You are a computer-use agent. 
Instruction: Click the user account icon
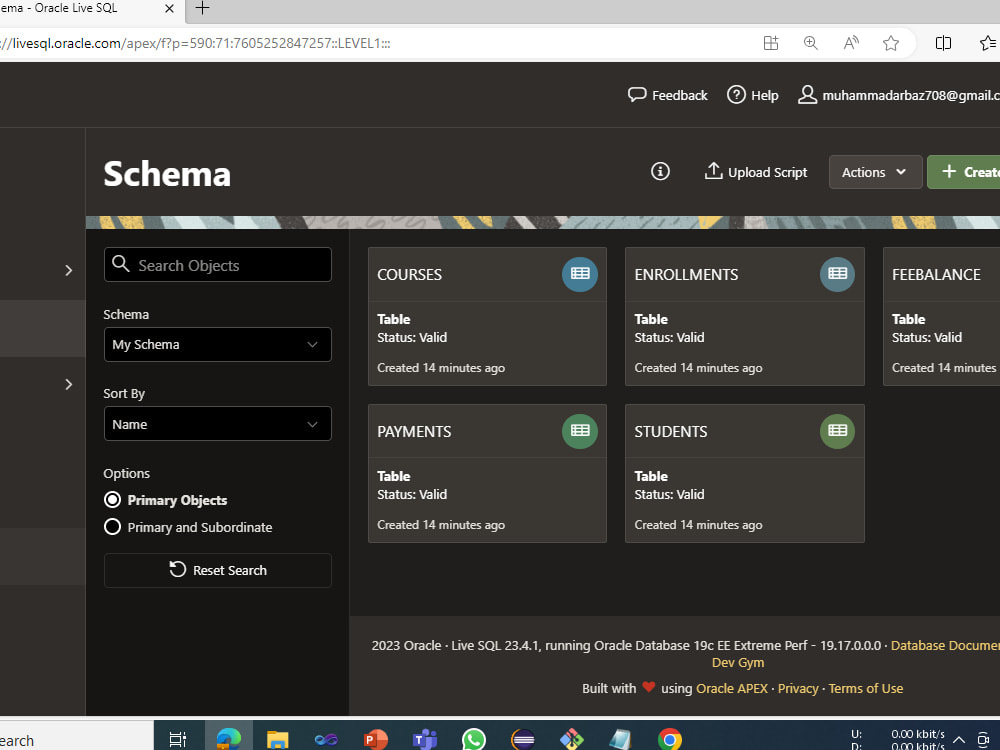[x=807, y=95]
